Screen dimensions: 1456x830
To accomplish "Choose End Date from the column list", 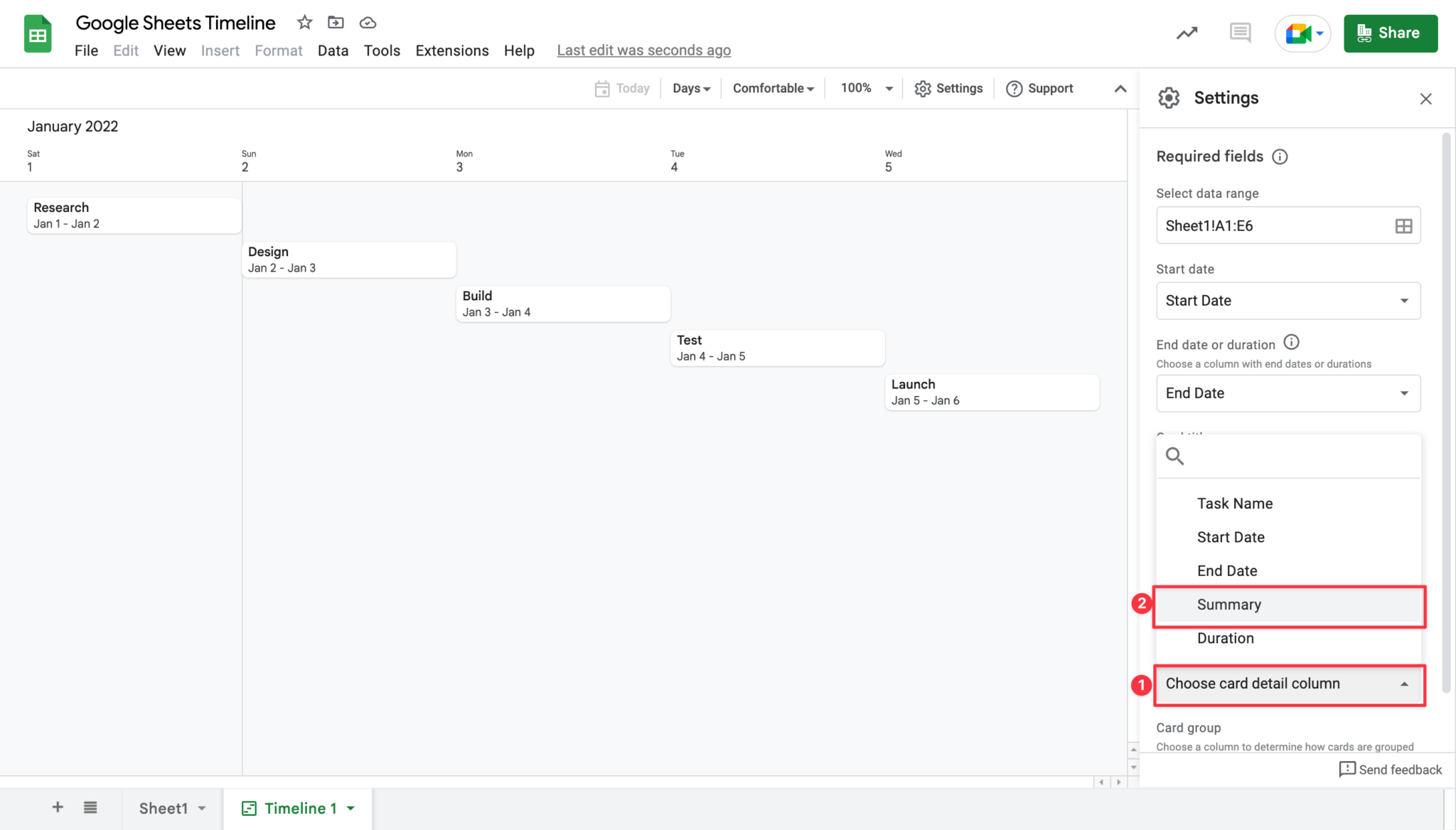I will (x=1288, y=570).
